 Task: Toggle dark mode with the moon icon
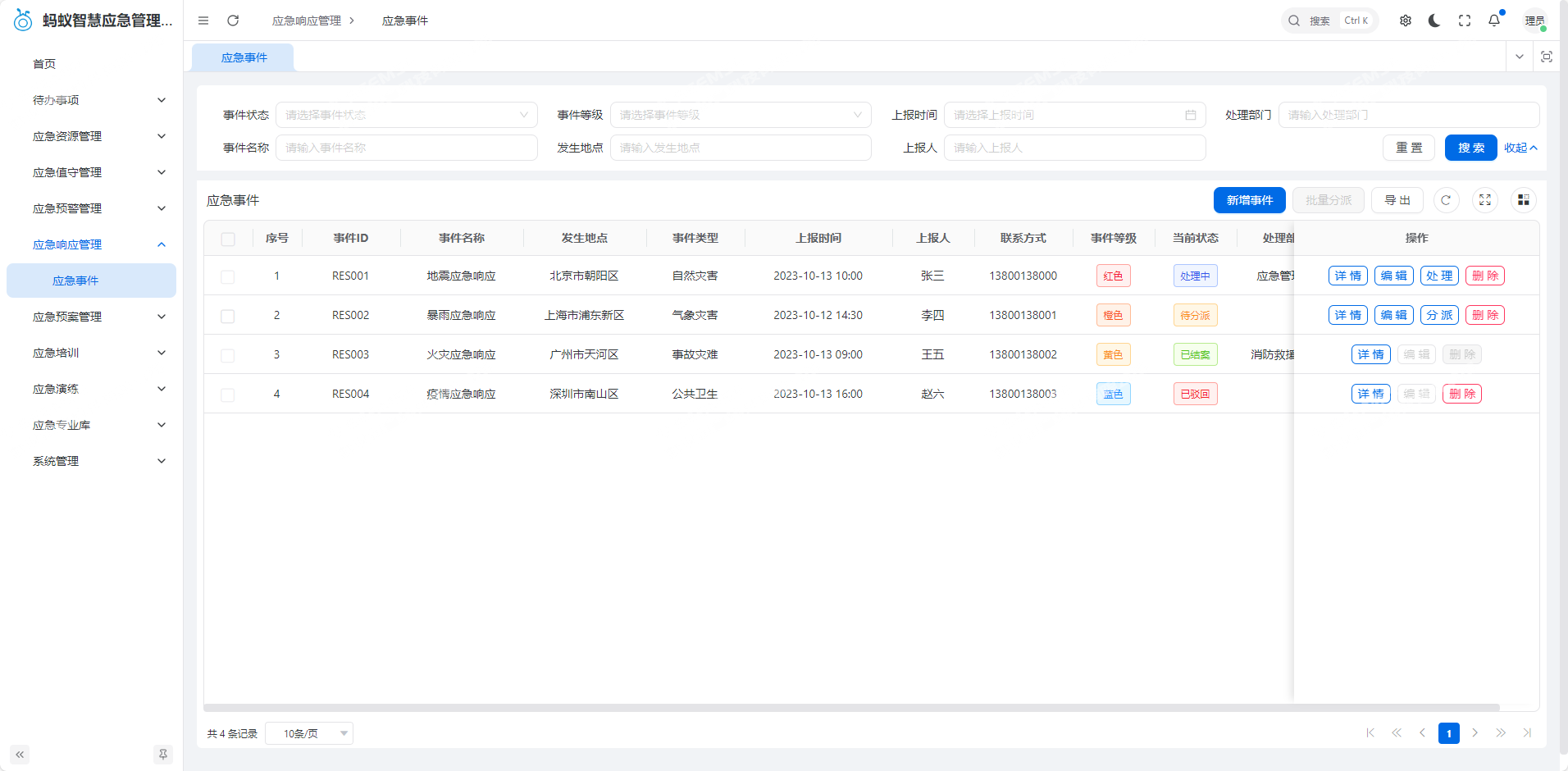[1434, 21]
